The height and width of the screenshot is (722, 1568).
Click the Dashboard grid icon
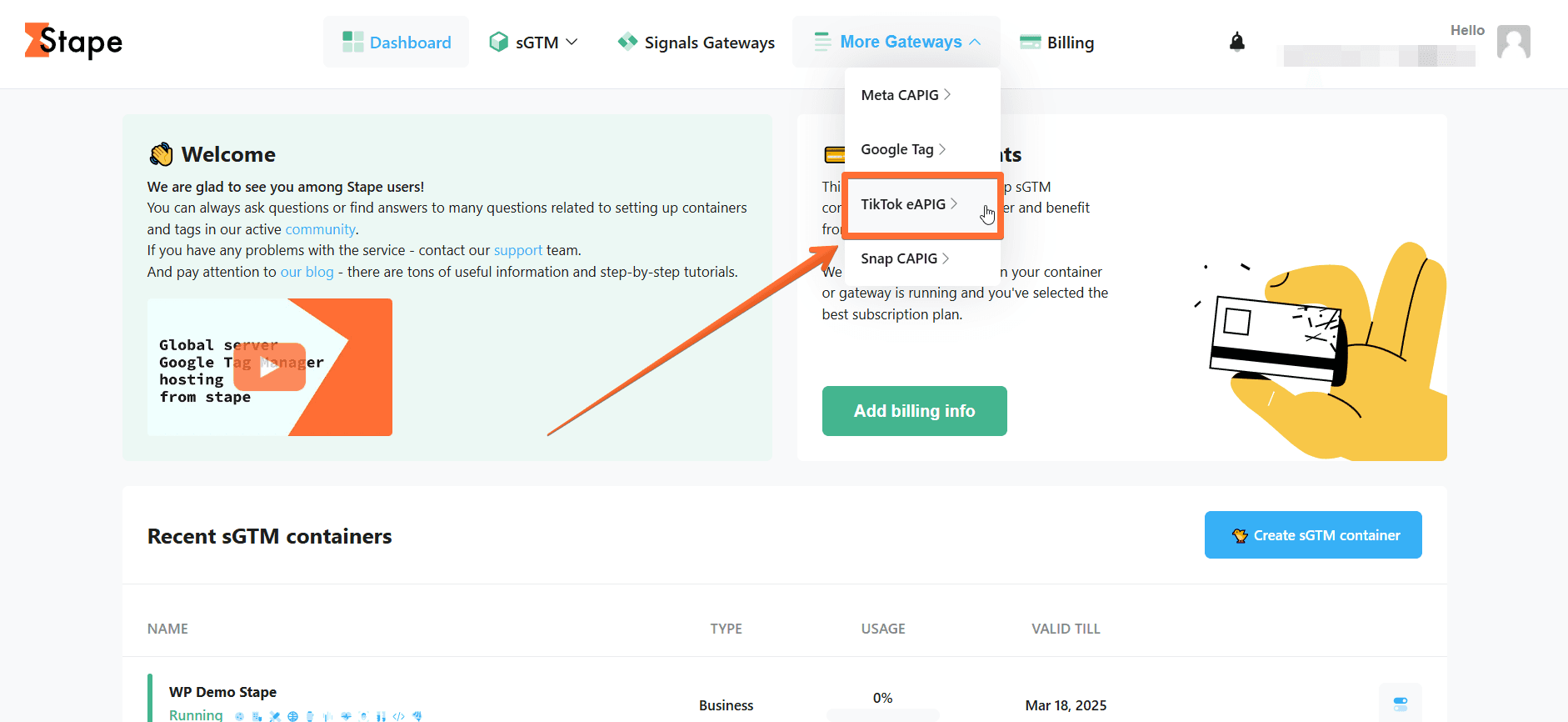click(x=353, y=42)
